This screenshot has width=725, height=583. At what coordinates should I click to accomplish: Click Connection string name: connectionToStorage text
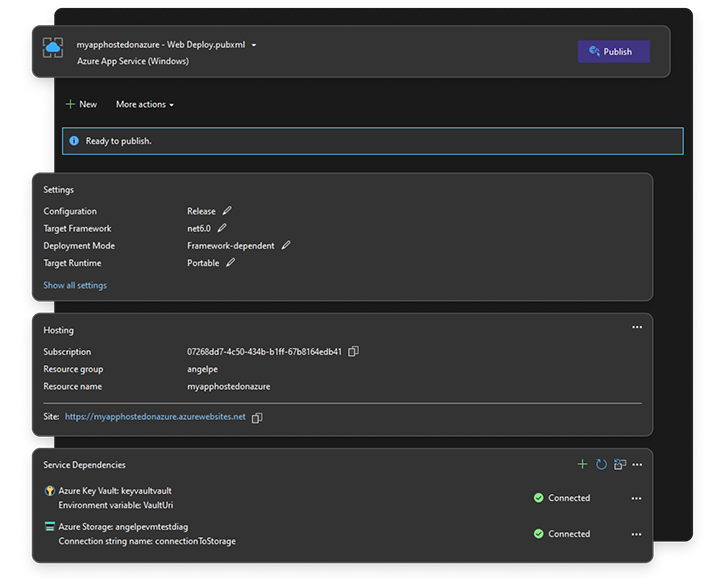coord(147,541)
